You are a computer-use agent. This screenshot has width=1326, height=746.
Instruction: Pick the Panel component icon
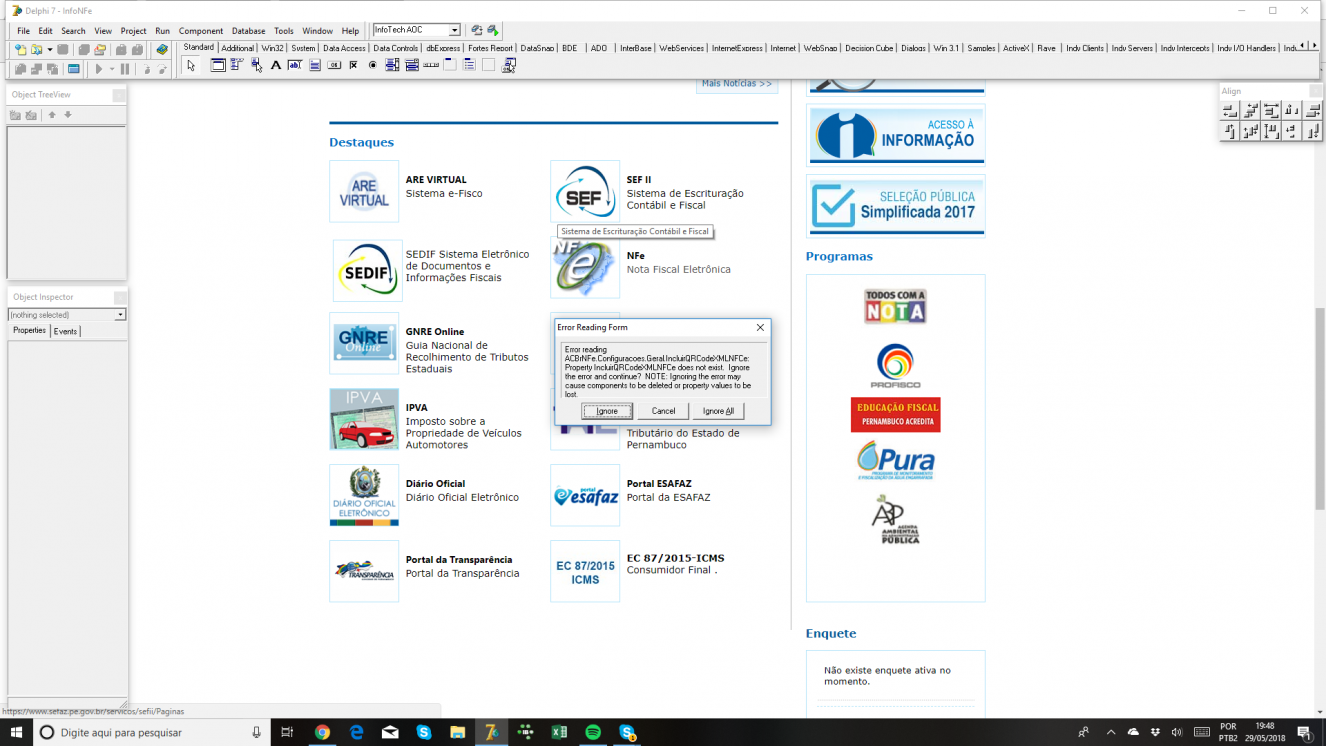[489, 66]
